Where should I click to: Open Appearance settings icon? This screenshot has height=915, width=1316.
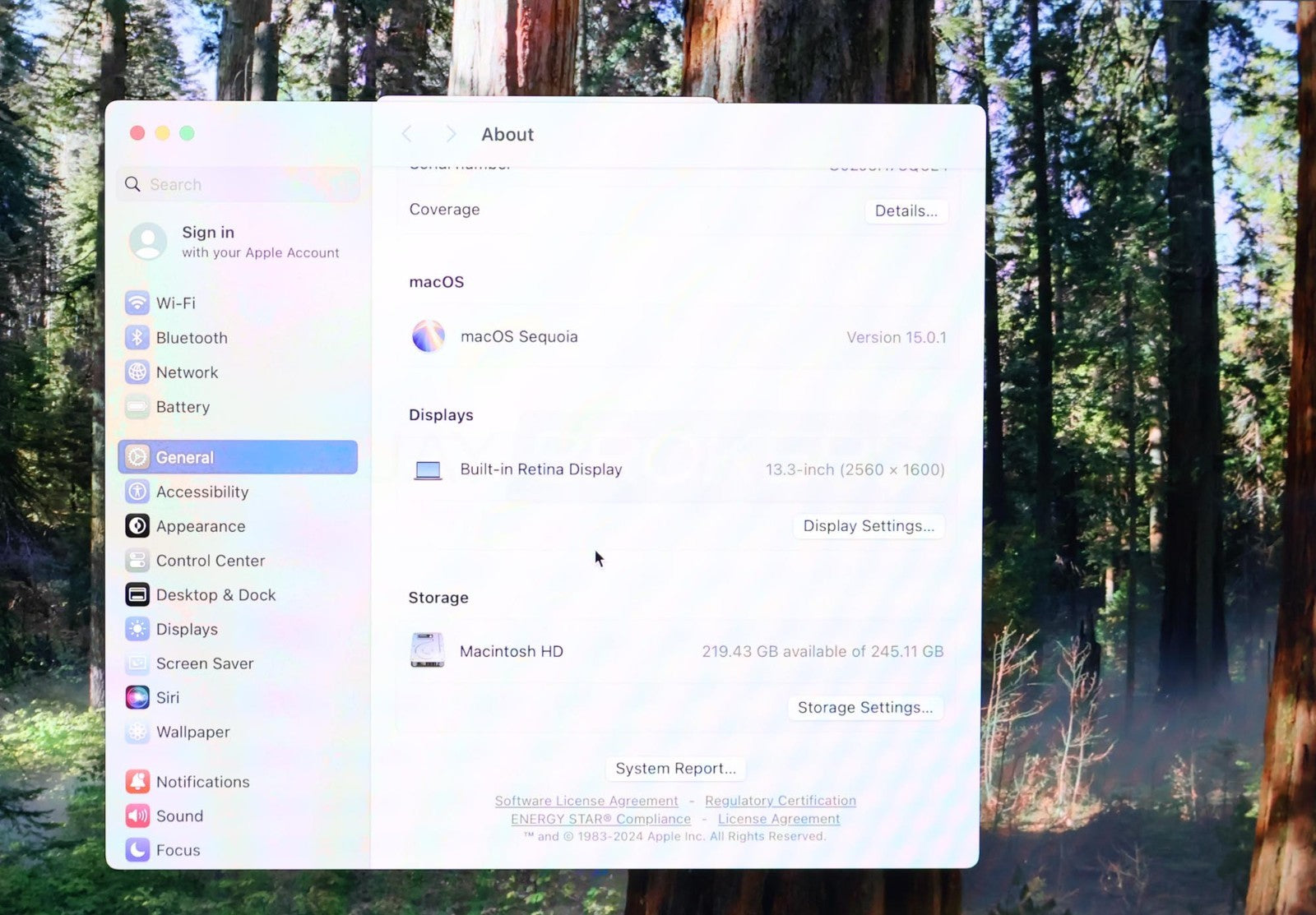coord(137,526)
